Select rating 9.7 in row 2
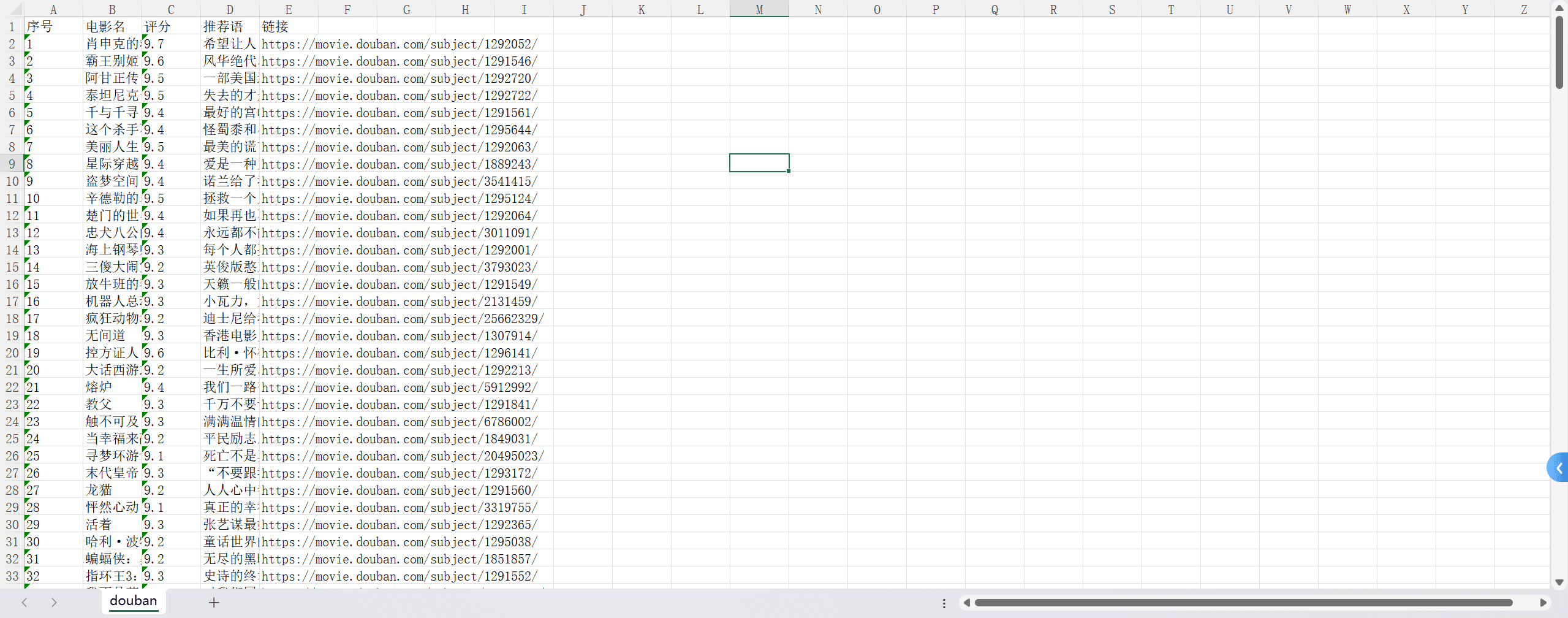 tap(171, 44)
